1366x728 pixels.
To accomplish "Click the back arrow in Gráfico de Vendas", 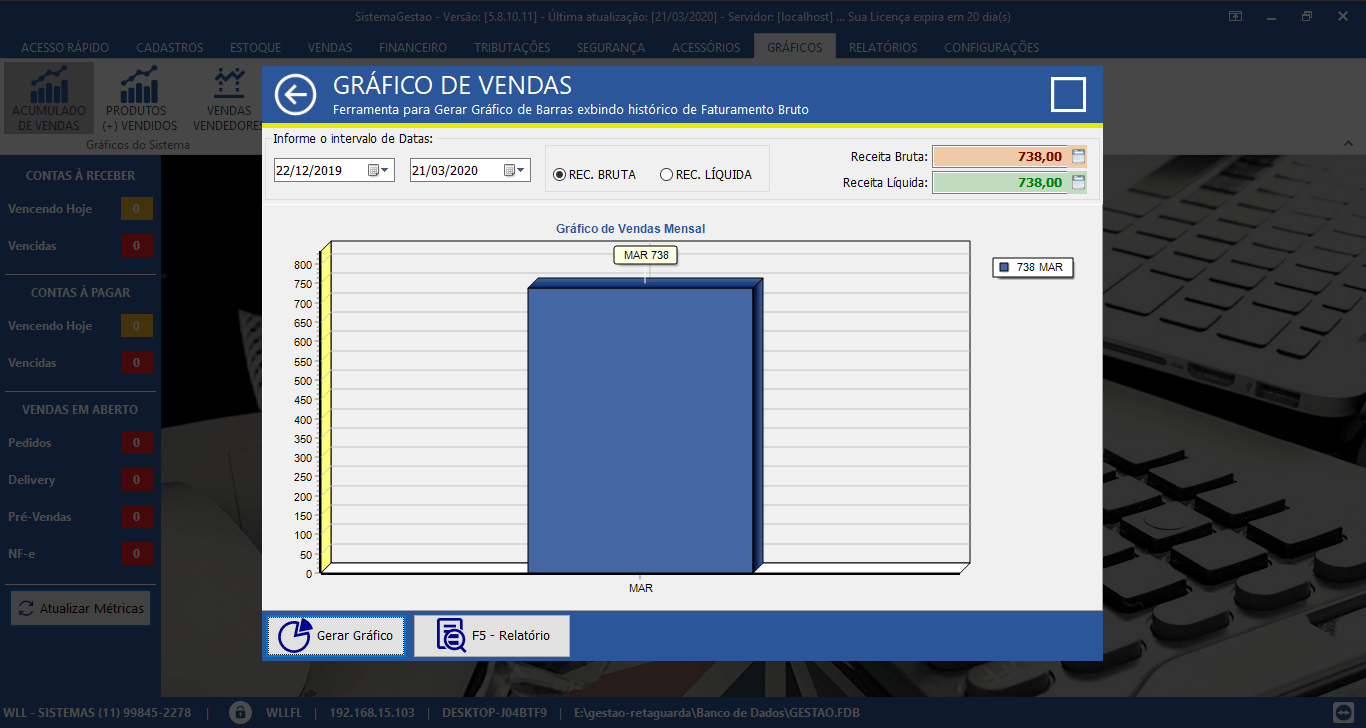I will click(295, 95).
